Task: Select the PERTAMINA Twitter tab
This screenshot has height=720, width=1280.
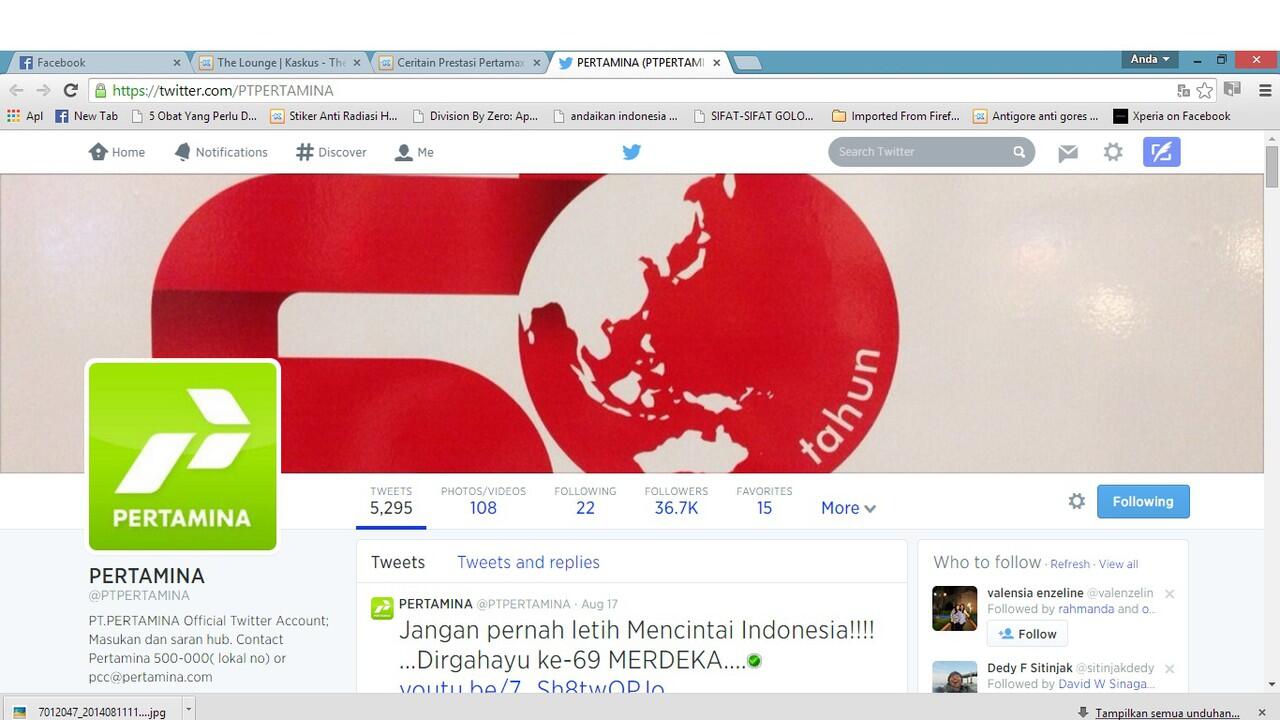Action: coord(638,62)
